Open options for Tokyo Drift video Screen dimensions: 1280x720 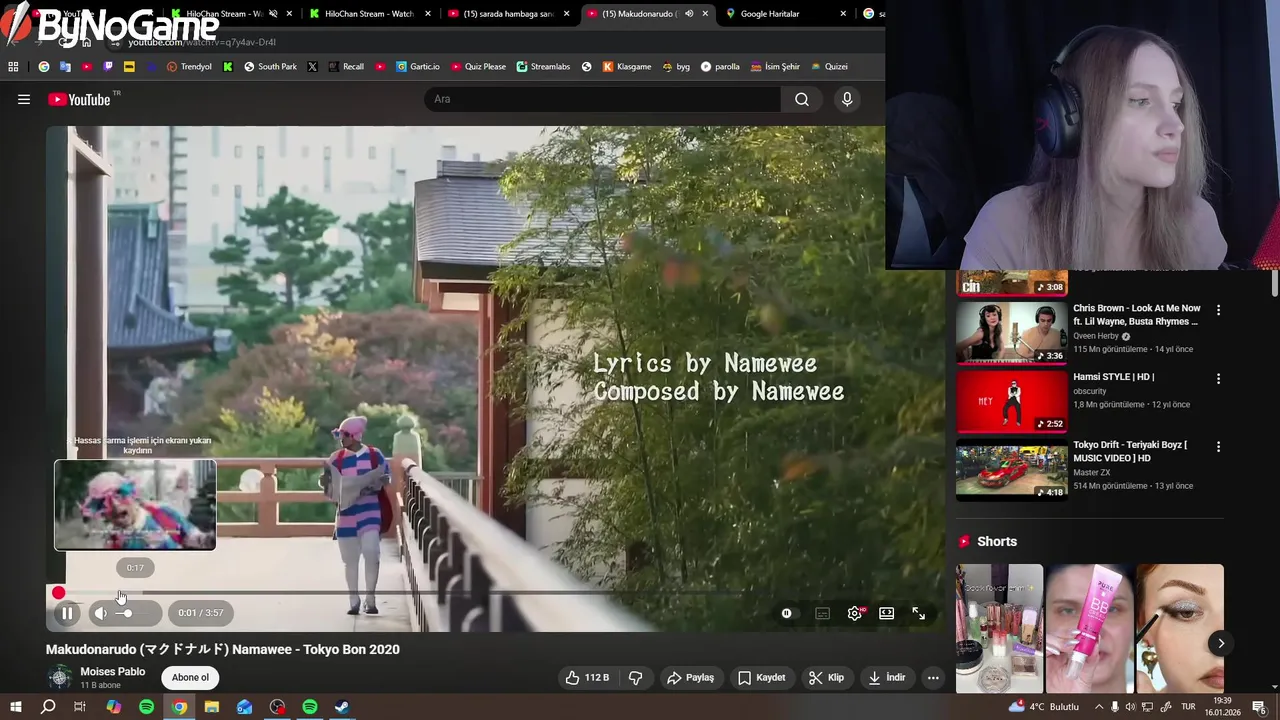pyautogui.click(x=1218, y=446)
